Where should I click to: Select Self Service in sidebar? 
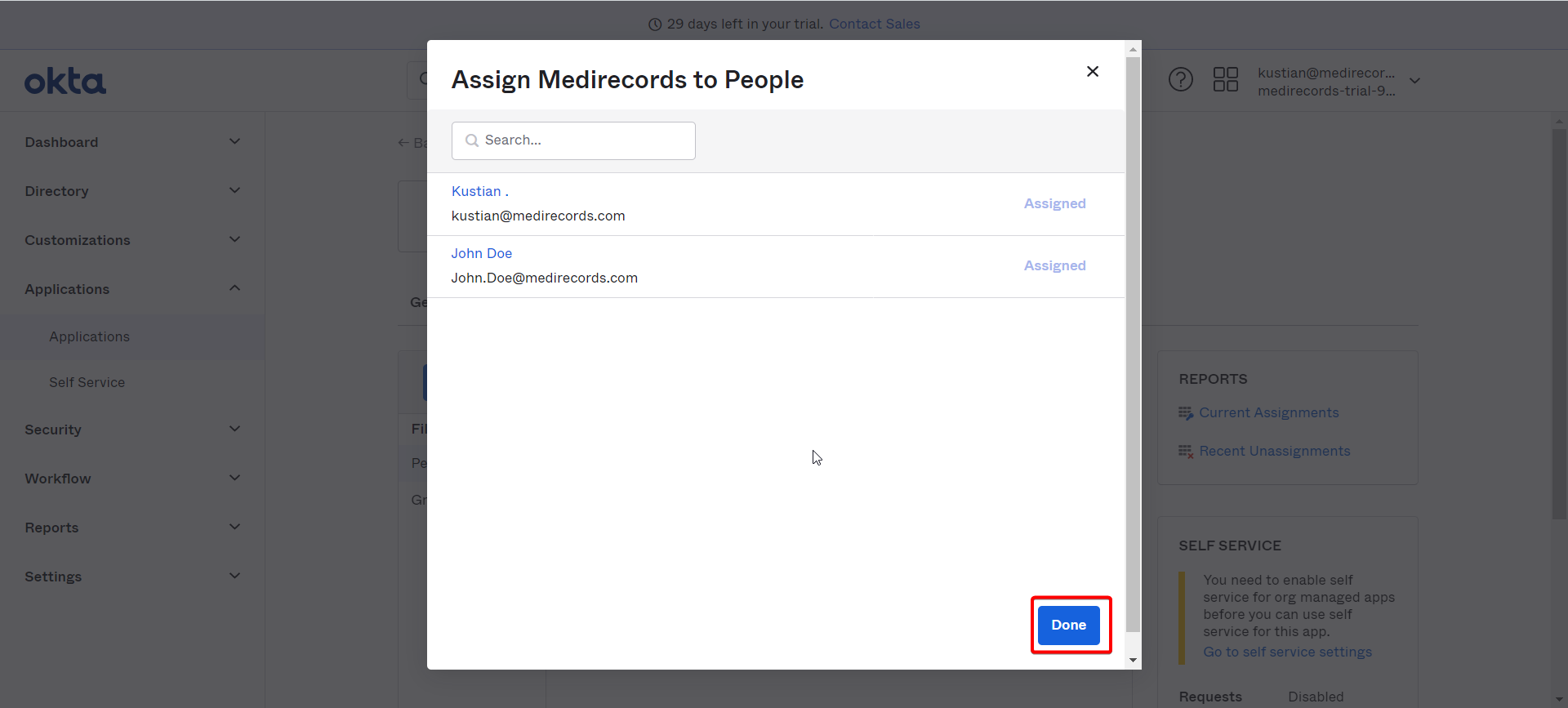click(x=87, y=382)
